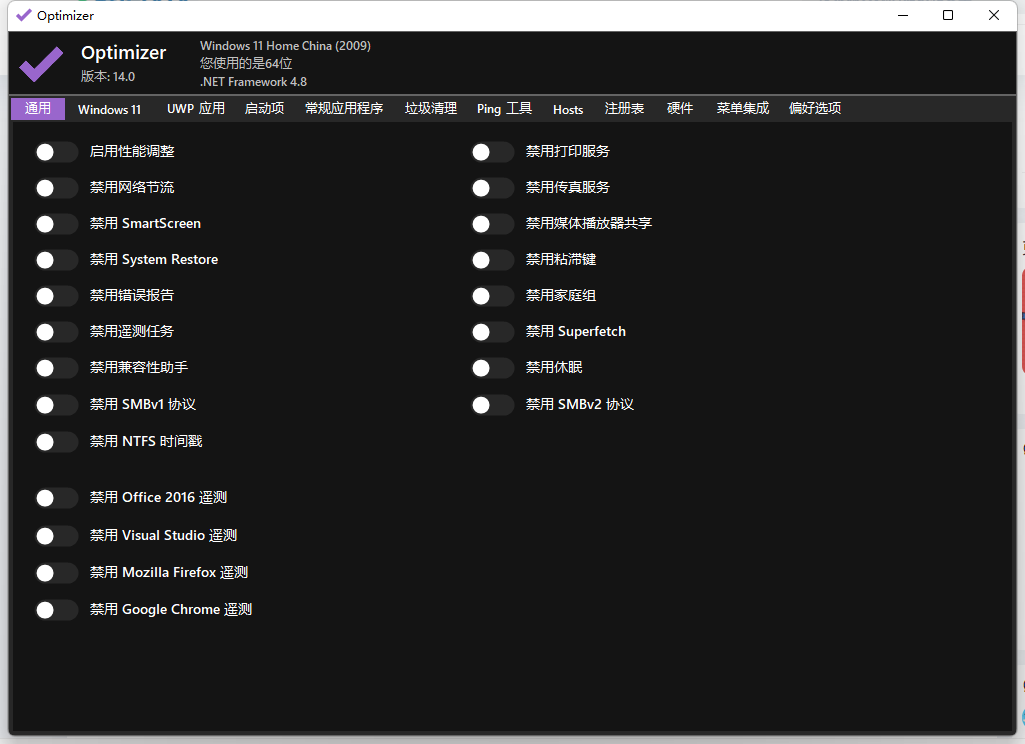Turn on 禁用 System Restore
This screenshot has height=744, width=1025.
[56, 259]
